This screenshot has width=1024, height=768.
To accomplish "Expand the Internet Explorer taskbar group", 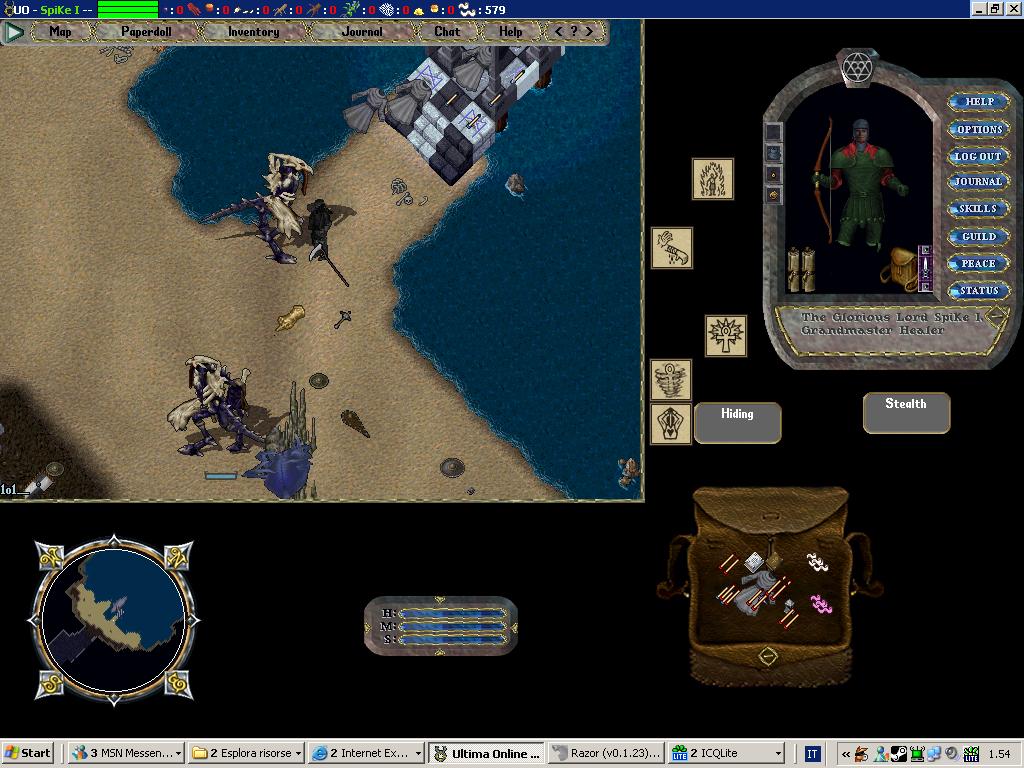I will click(x=367, y=753).
